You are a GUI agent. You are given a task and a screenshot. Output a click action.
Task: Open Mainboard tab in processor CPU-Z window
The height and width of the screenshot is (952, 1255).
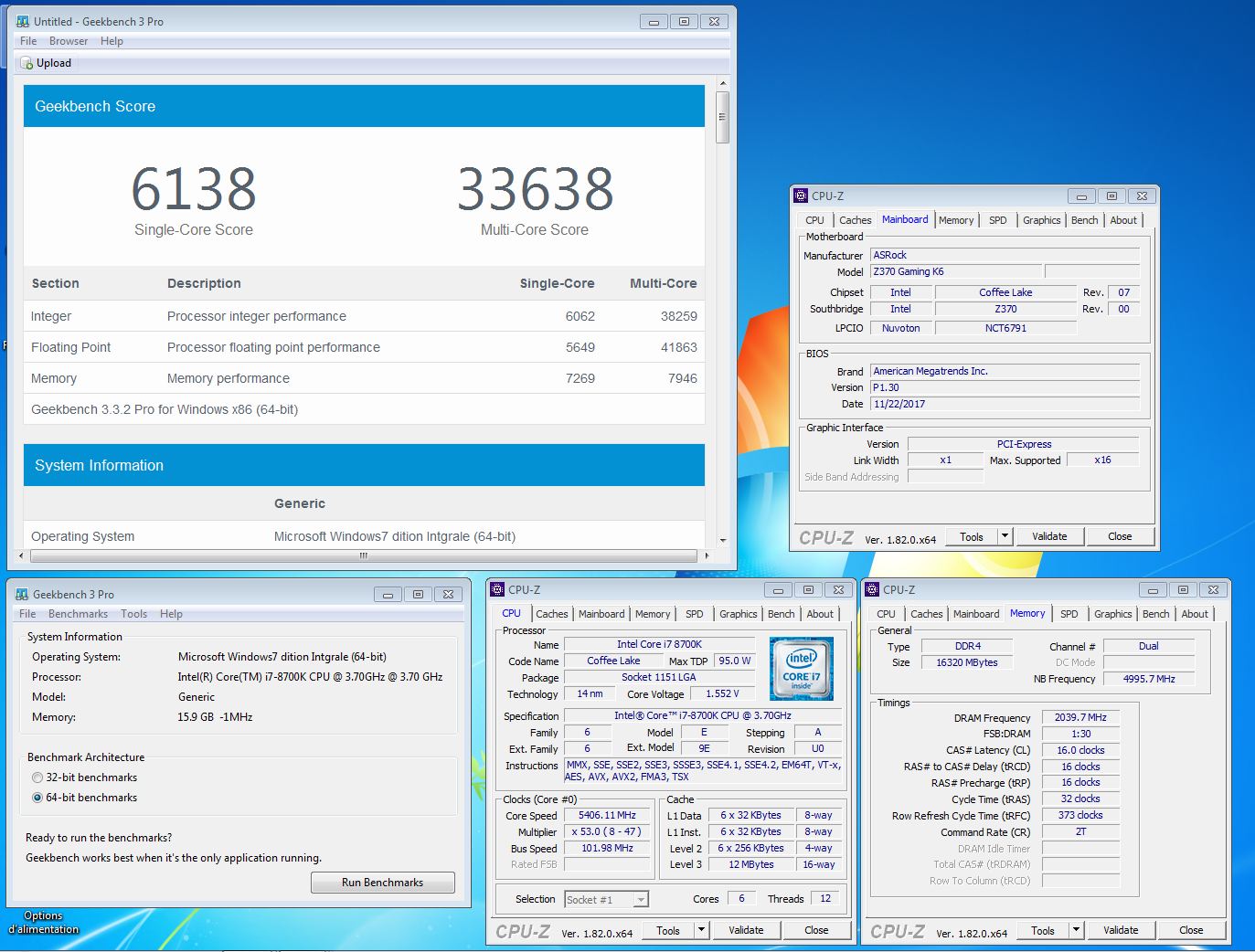pos(601,614)
